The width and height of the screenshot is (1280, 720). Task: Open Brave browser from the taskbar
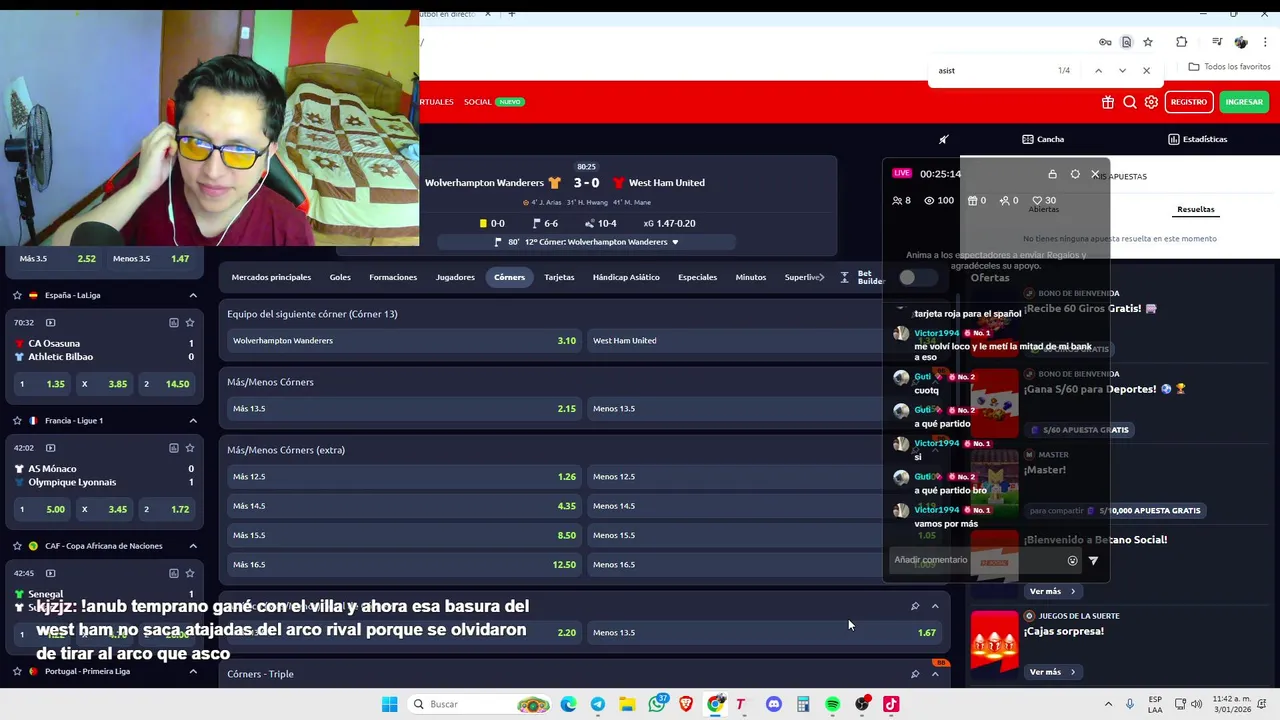[x=686, y=704]
